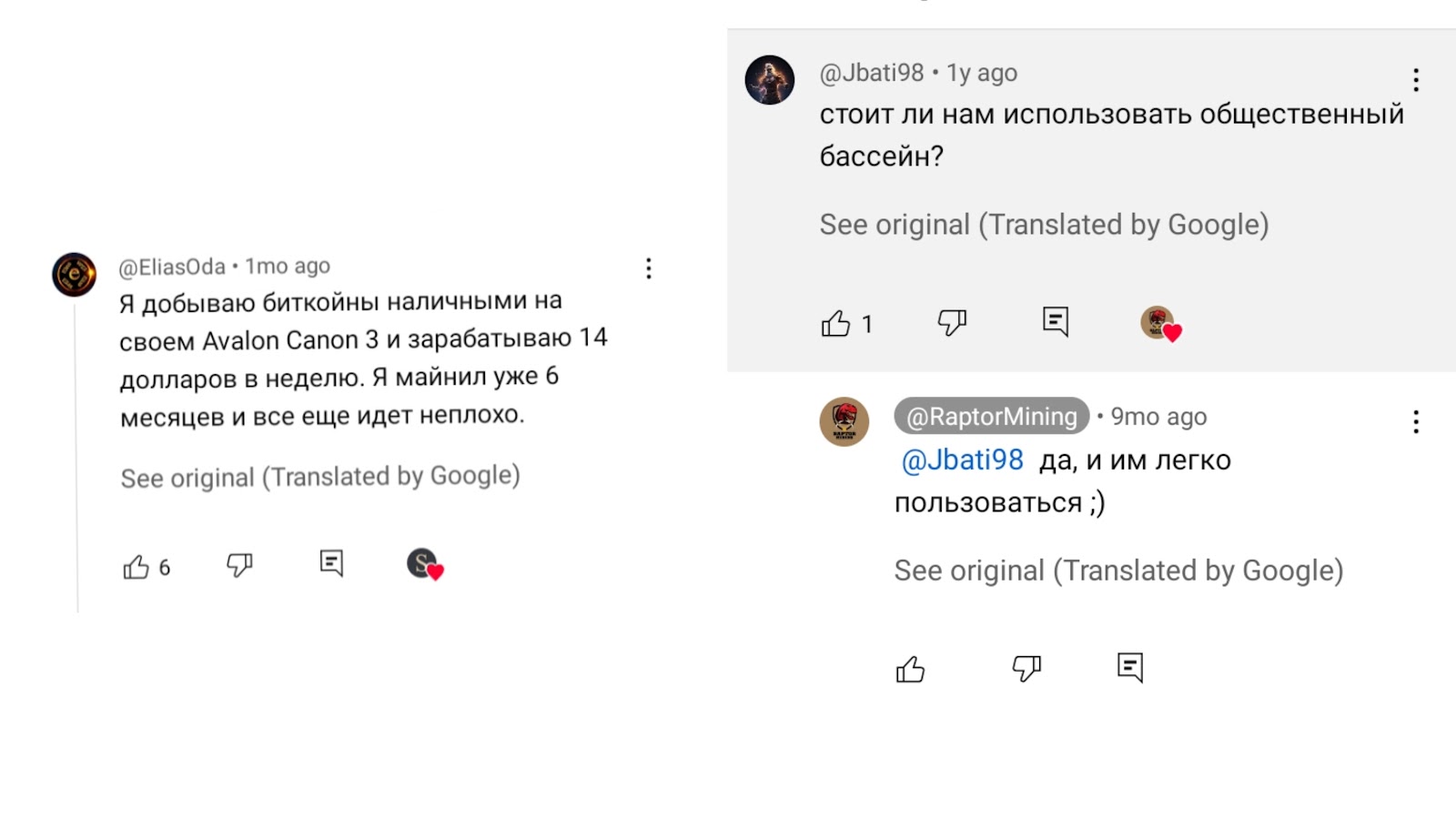Dislike the @EliasOda comment
The width and height of the screenshot is (1456, 819).
click(239, 565)
